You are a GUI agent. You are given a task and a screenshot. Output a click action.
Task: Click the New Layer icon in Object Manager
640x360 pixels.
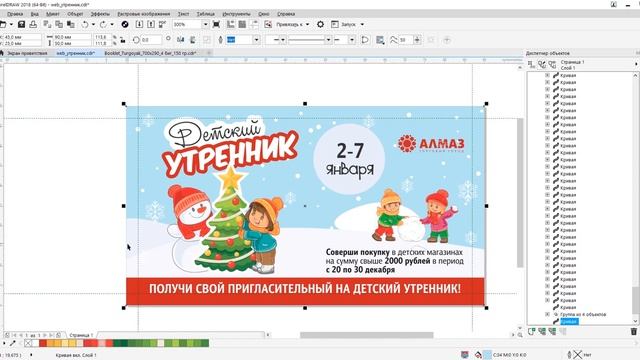(531, 332)
